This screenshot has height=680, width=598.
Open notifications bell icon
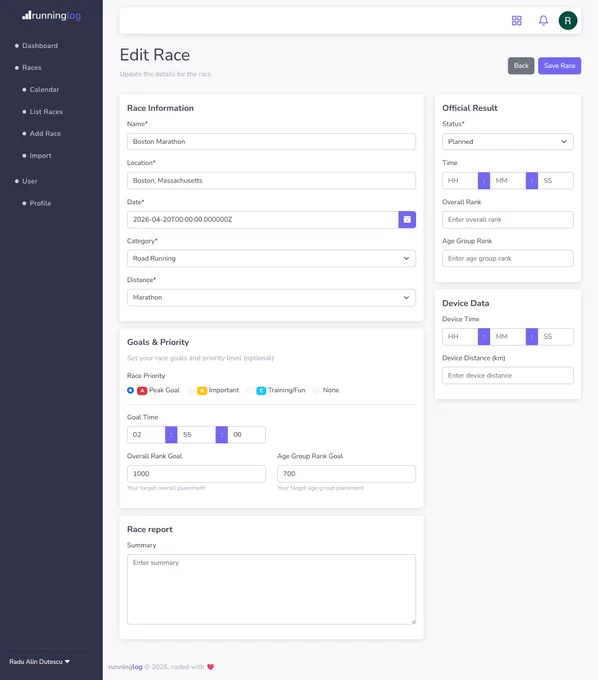(543, 20)
